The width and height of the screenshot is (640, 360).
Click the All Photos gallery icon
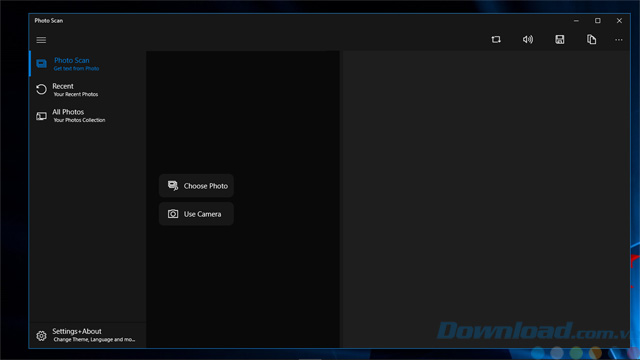coord(41,116)
